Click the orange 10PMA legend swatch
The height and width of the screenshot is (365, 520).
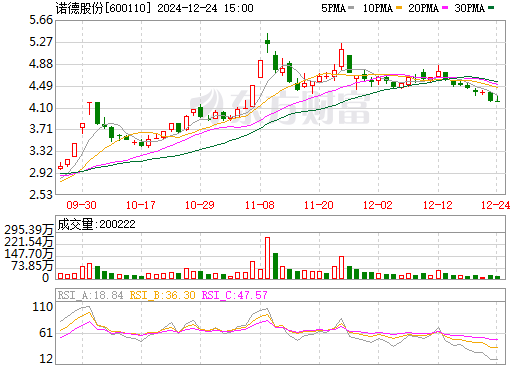399,7
